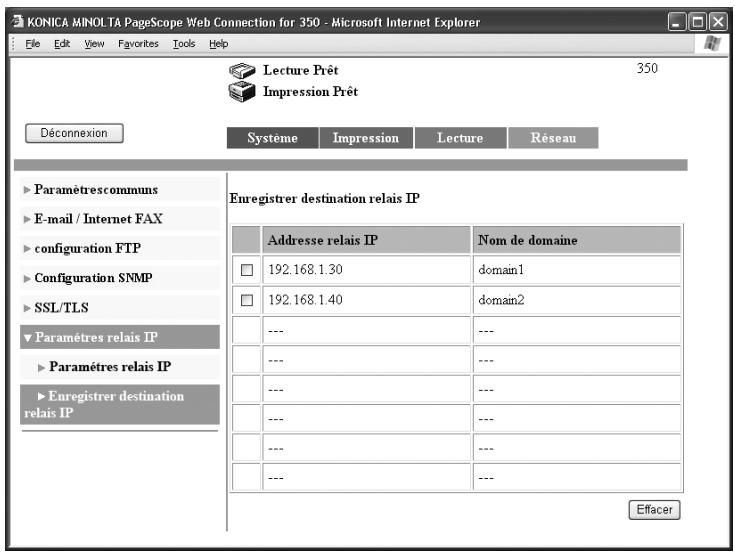Click the Impression Prêt status text
The width and height of the screenshot is (735, 554).
point(310,91)
